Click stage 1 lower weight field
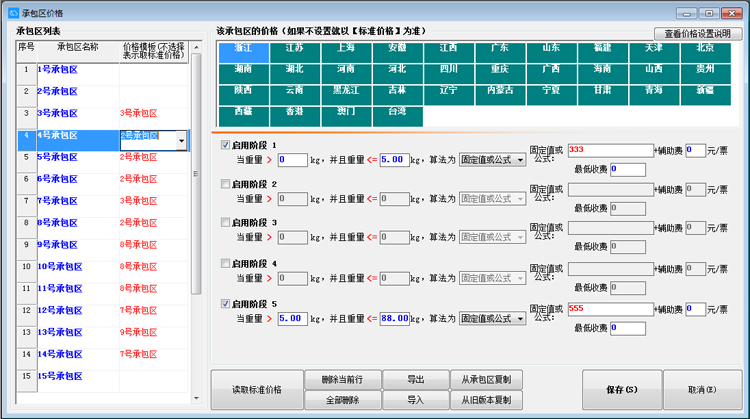 point(292,160)
